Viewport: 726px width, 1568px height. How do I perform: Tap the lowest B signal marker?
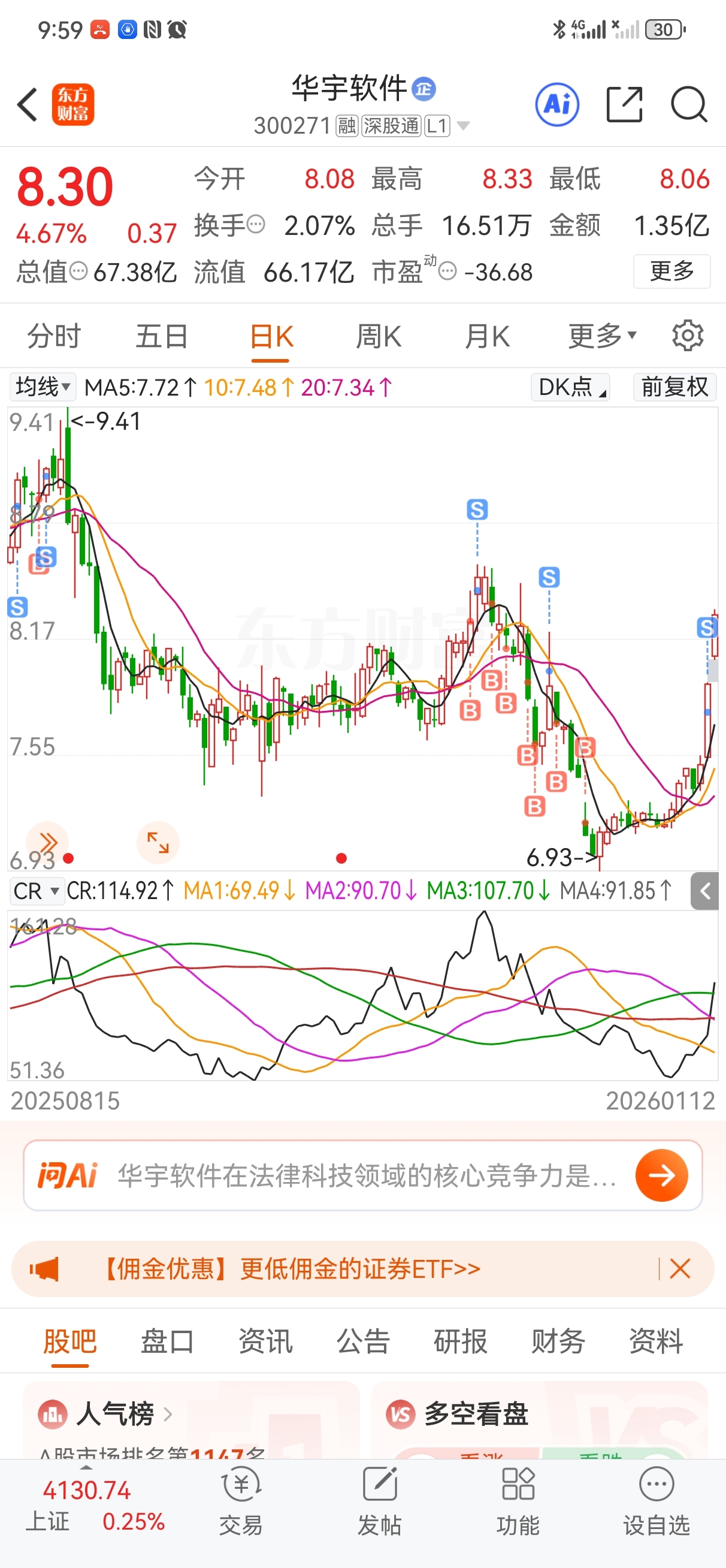pos(534,807)
